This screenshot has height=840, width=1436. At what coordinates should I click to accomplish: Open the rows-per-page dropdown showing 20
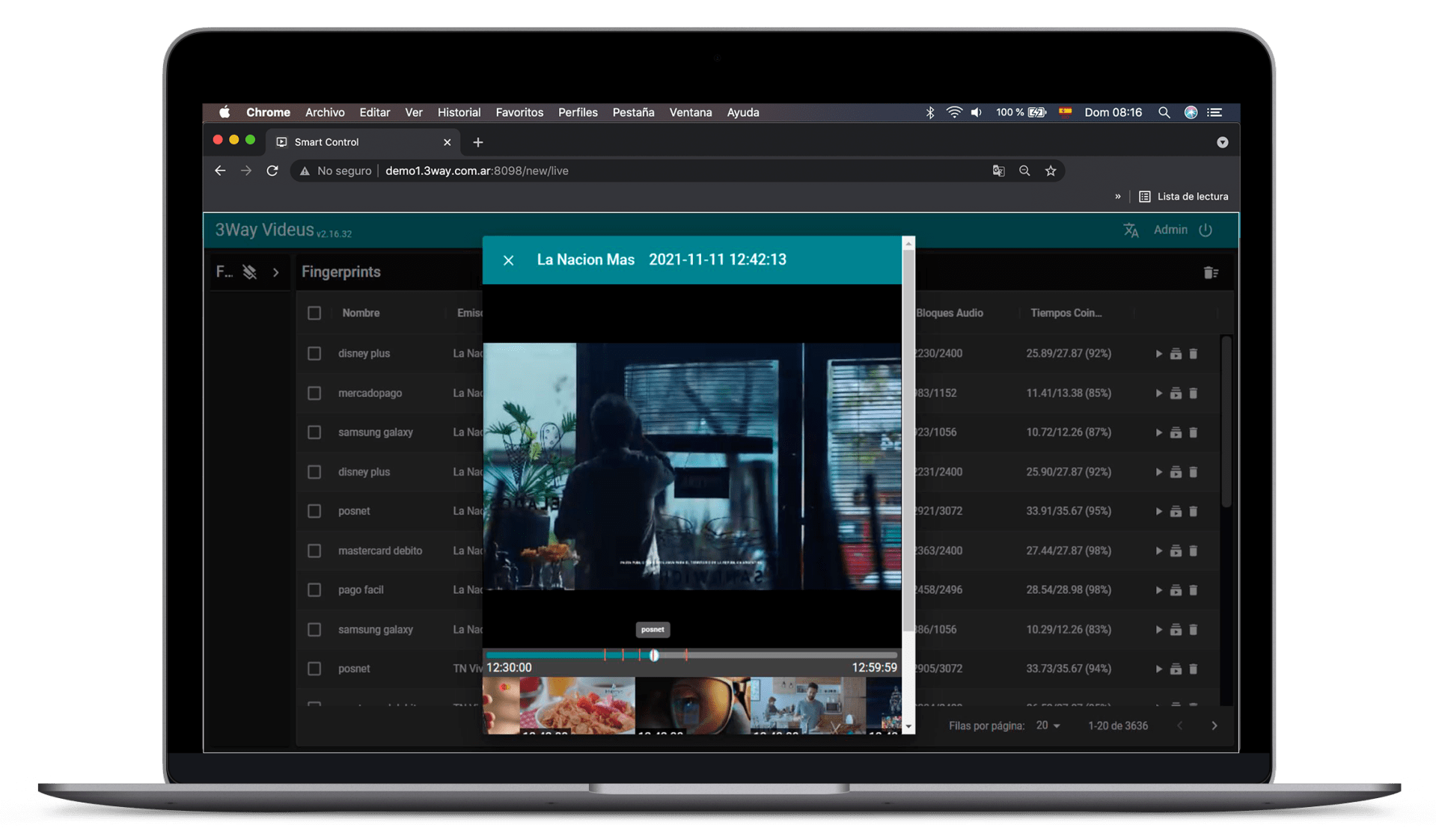[x=1048, y=726]
